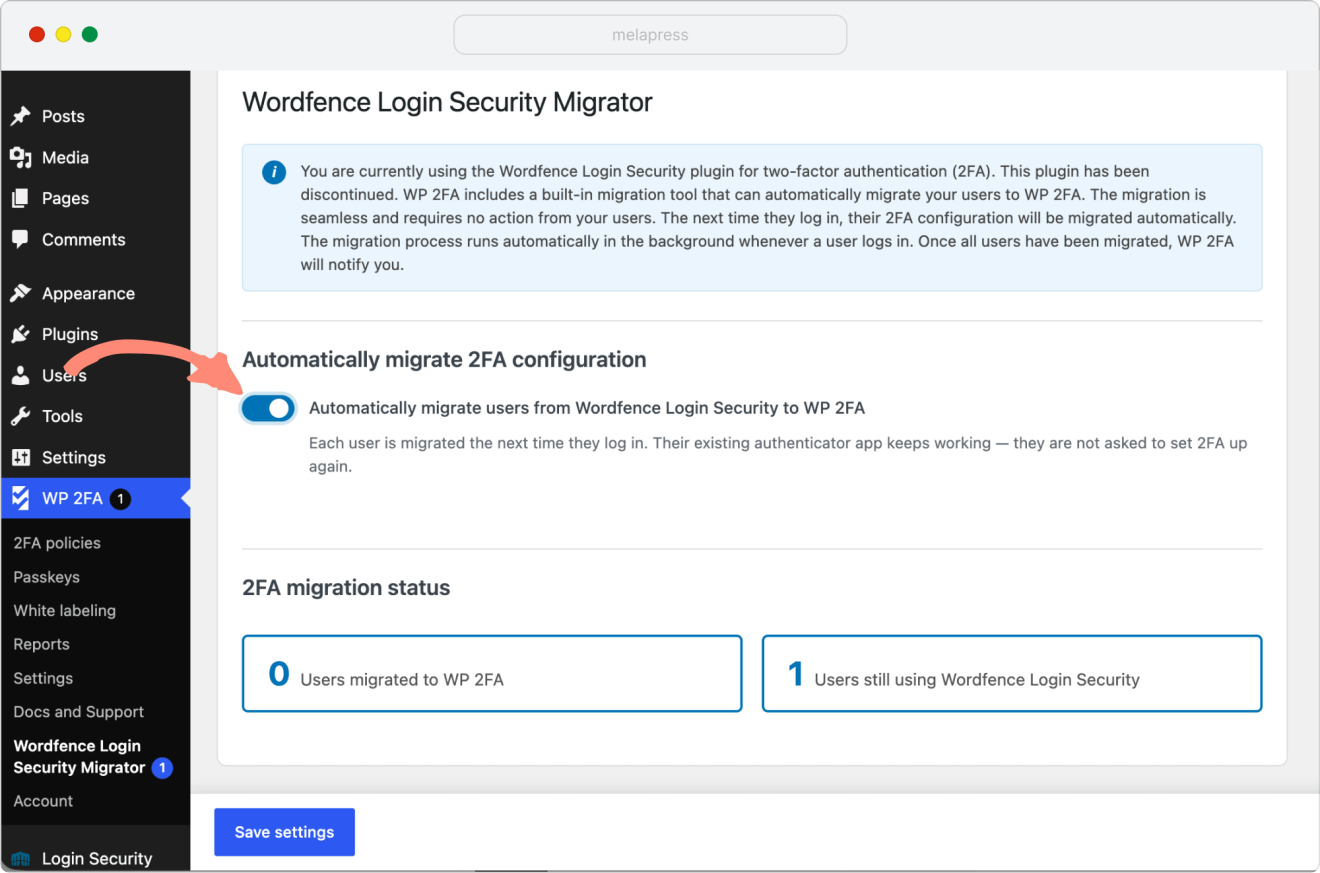
Task: Open White labeling submenu page
Action: [x=65, y=611]
